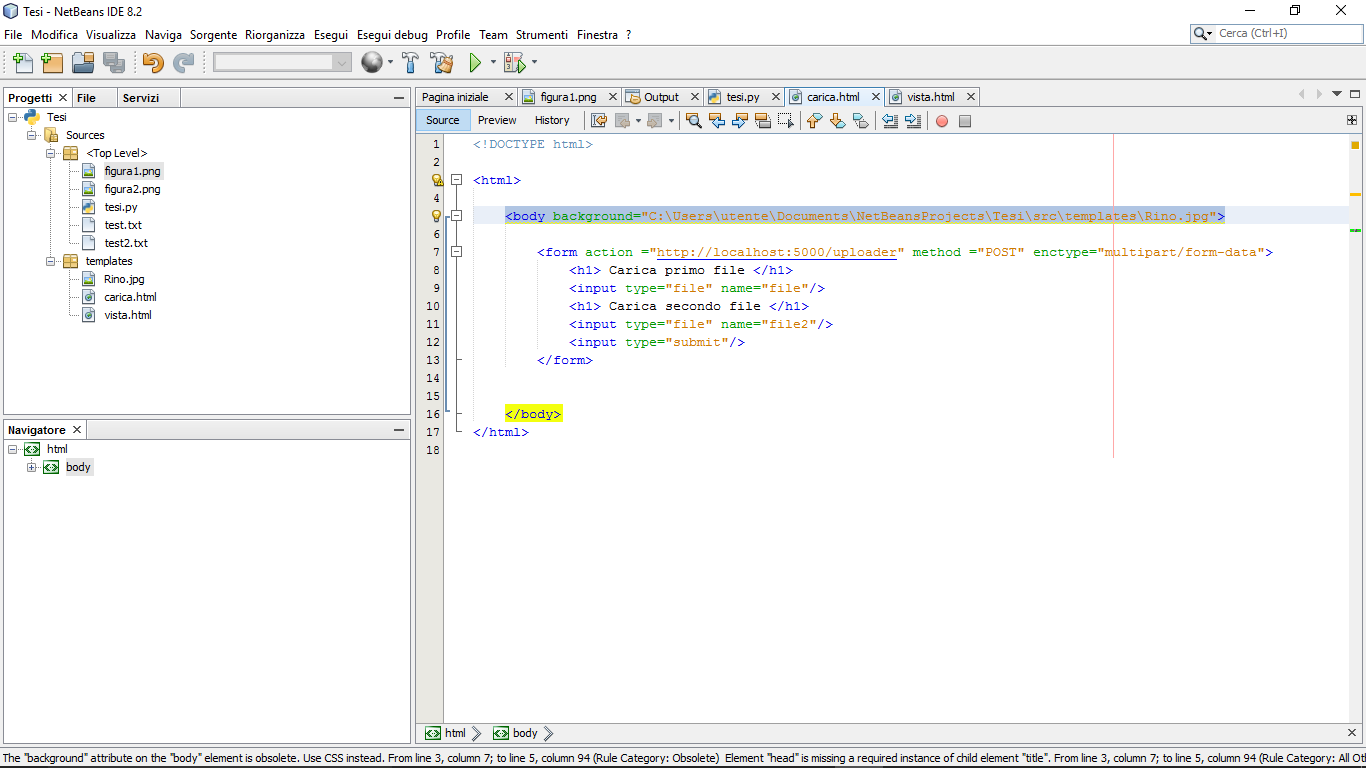The height and width of the screenshot is (768, 1366).
Task: Start macro recording red circle icon
Action: pyautogui.click(x=941, y=121)
